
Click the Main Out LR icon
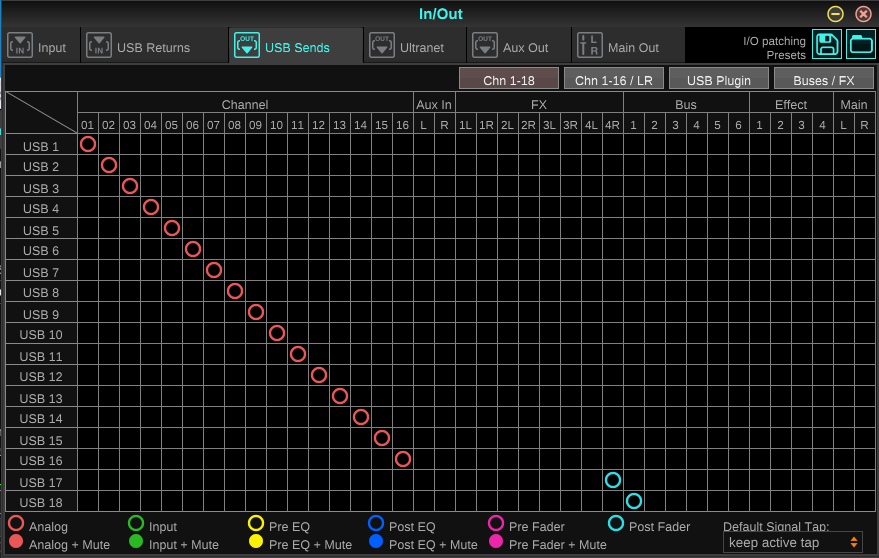coord(590,47)
